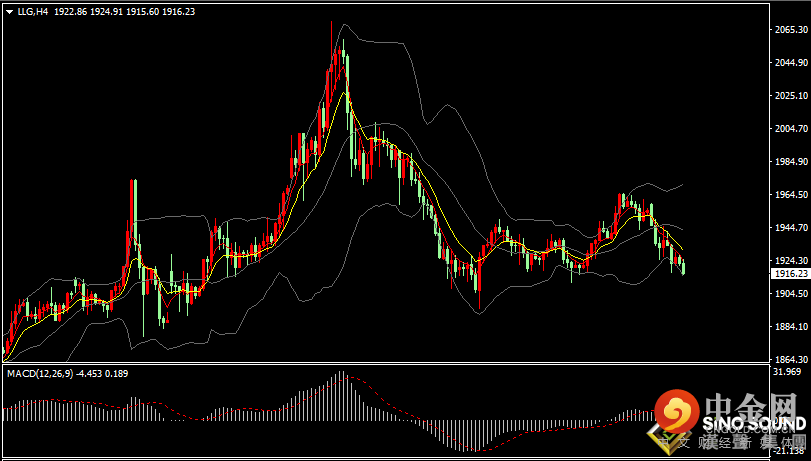811x461 pixels.
Task: Click the LLG,H4 symbol title
Action: pyautogui.click(x=33, y=12)
